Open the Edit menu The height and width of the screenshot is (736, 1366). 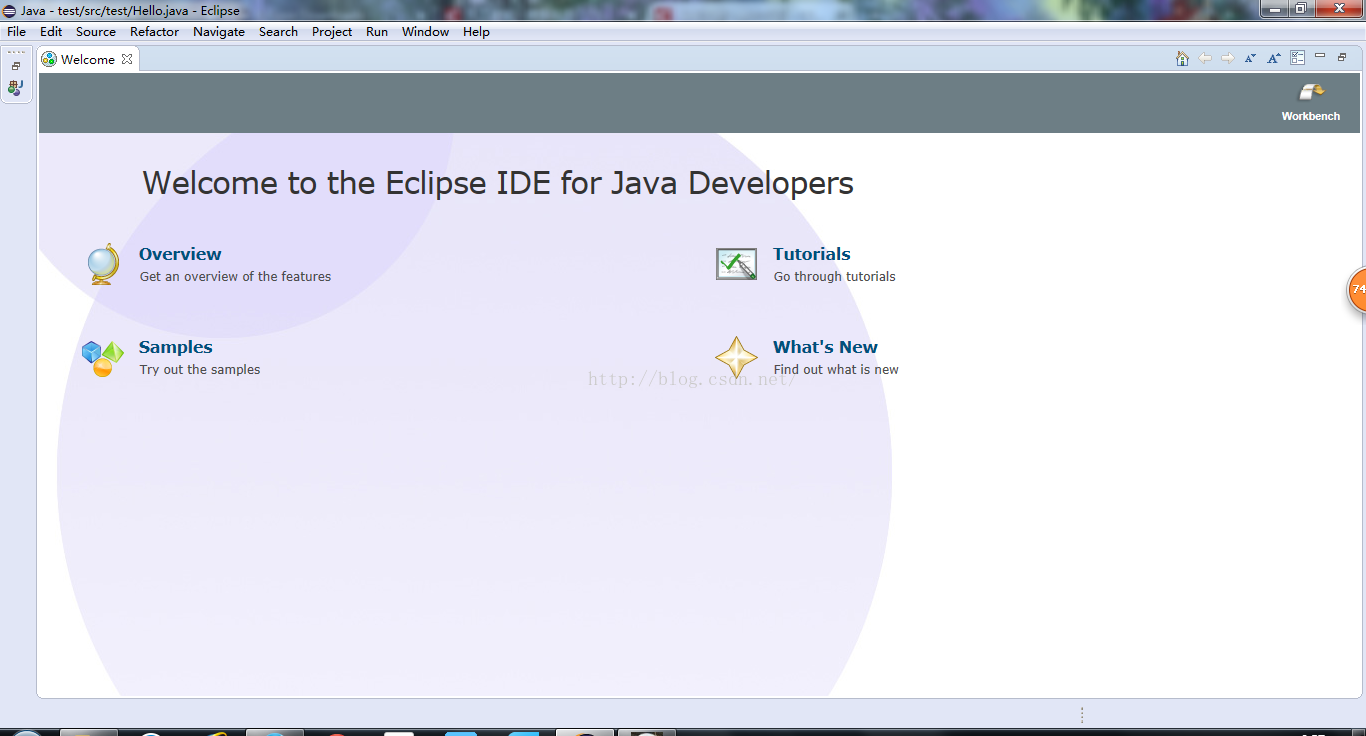click(x=51, y=31)
